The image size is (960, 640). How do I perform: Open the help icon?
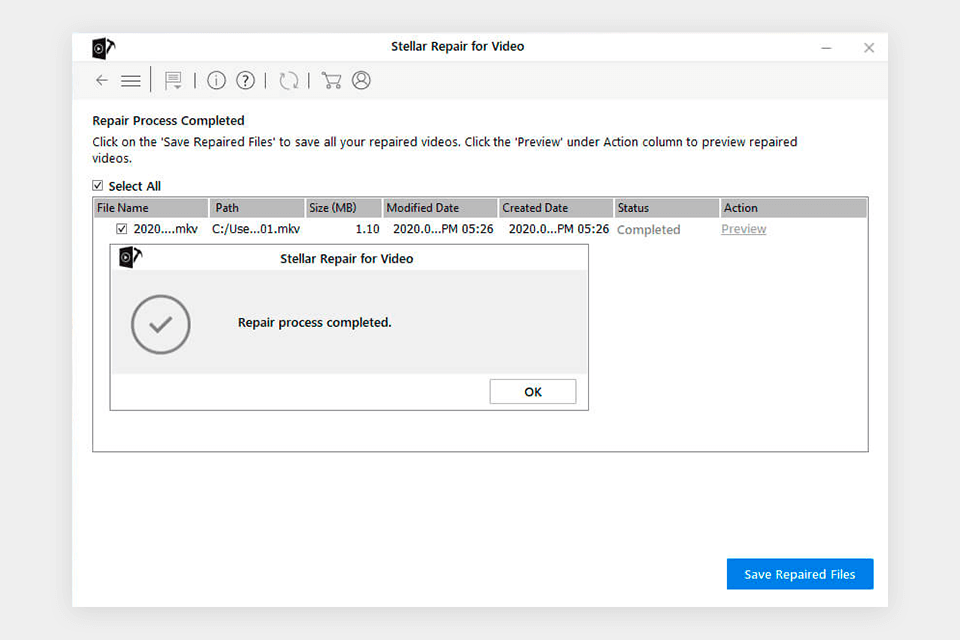tap(245, 80)
